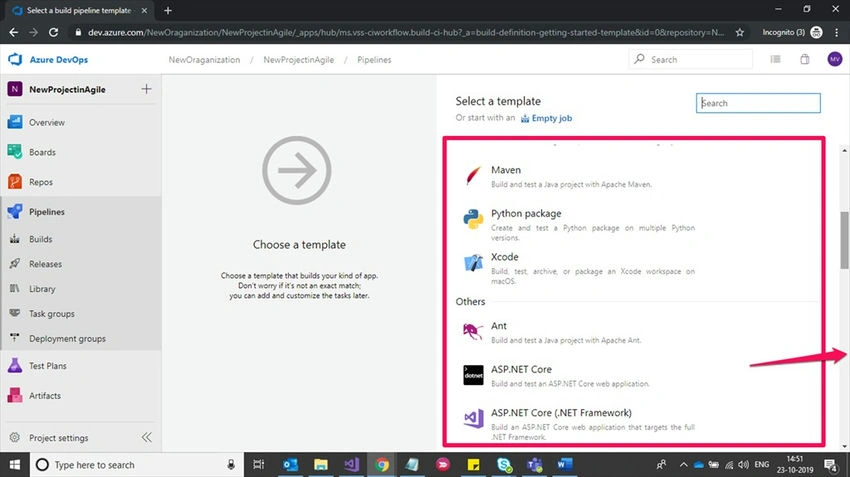Click the browser address bar URL
The height and width of the screenshot is (477, 850).
pyautogui.click(x=405, y=33)
